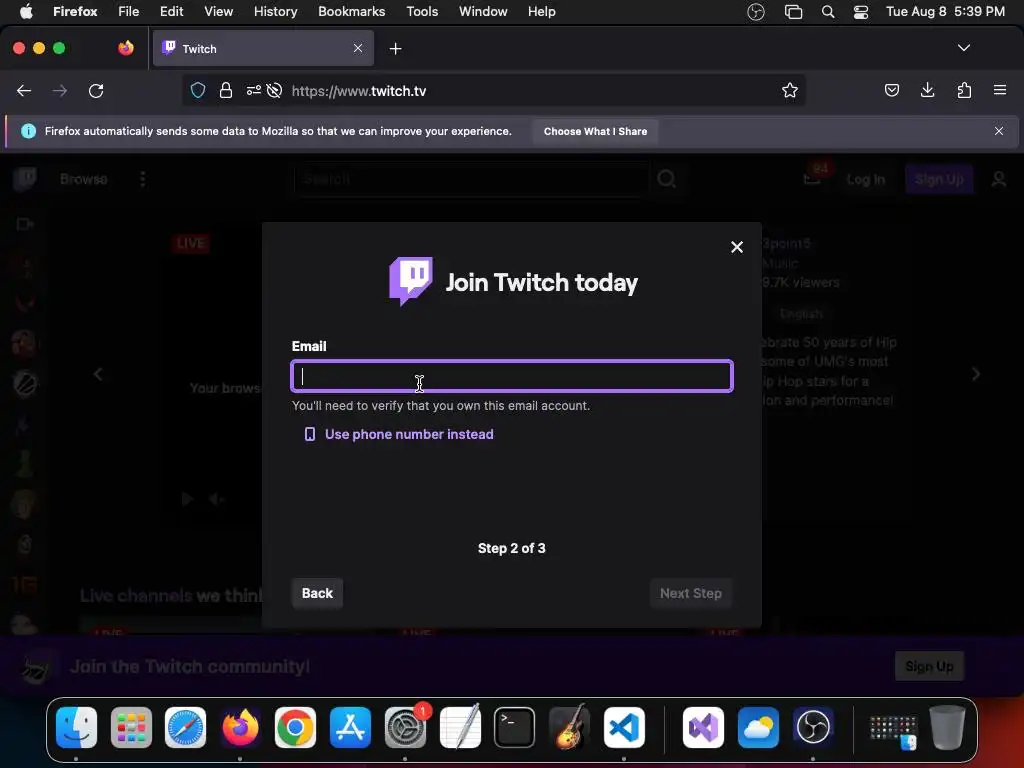The height and width of the screenshot is (768, 1024).
Task: Click the Spotlight search icon
Action: click(x=827, y=12)
